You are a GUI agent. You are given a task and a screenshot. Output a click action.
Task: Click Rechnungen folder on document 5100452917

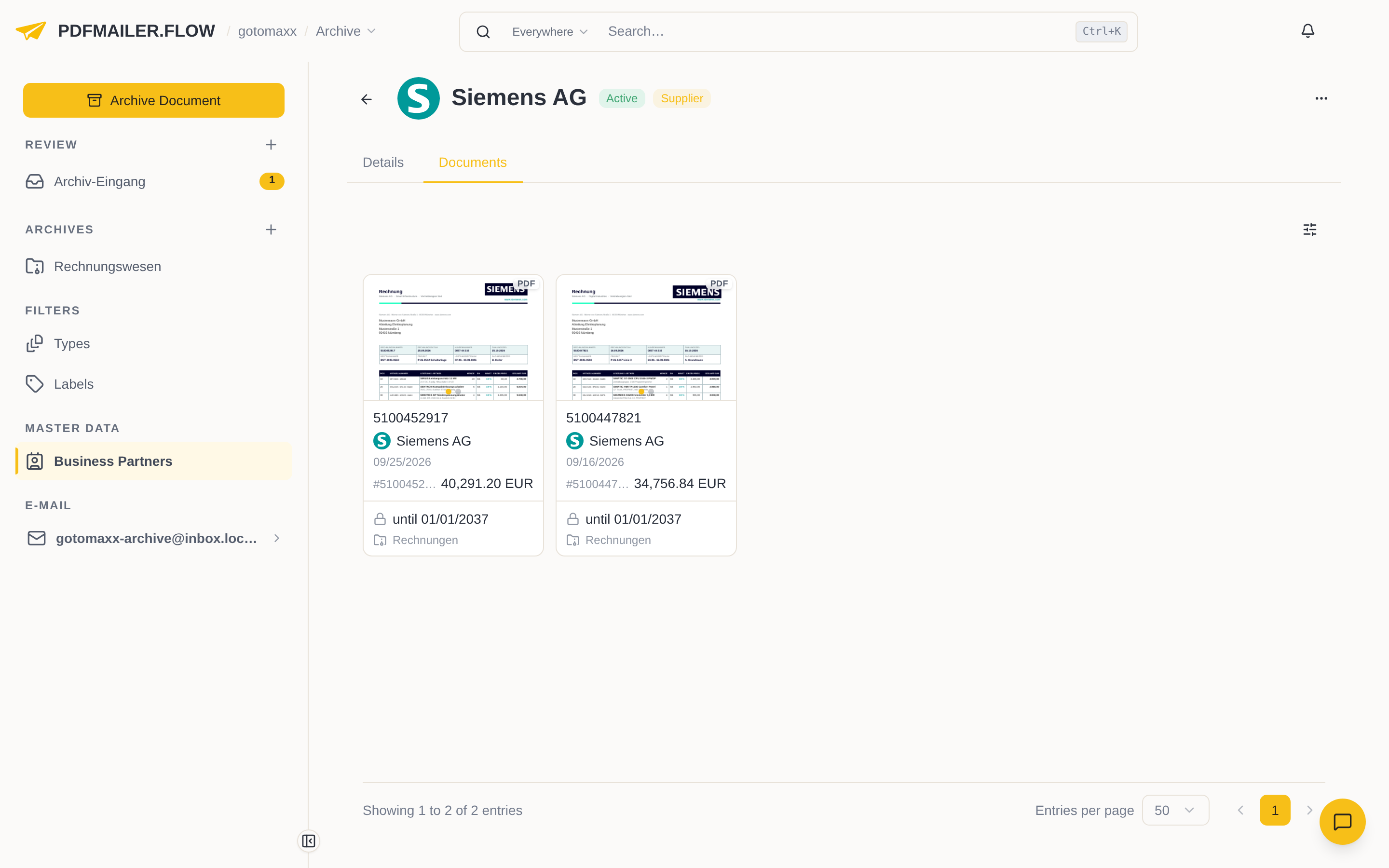416,540
